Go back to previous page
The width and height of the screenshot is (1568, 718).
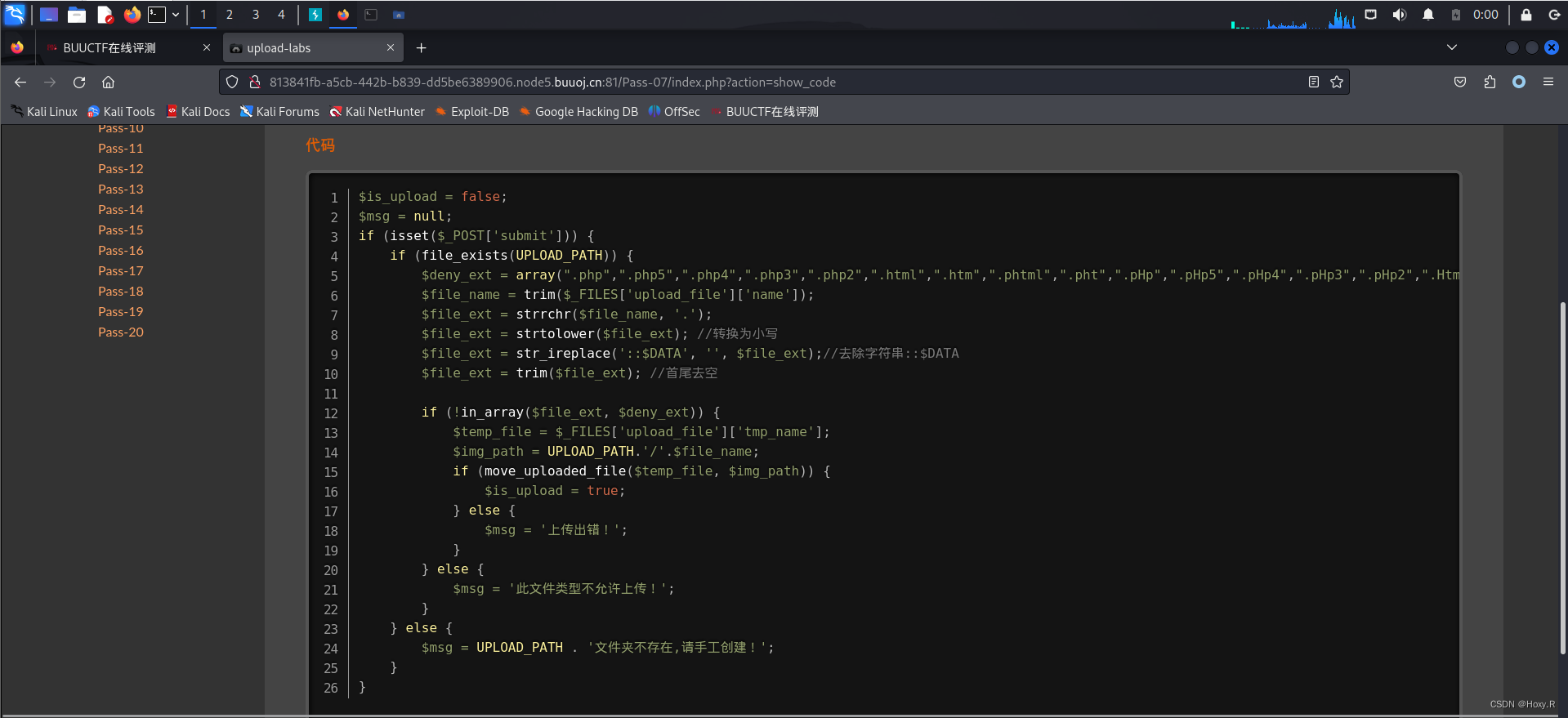[x=20, y=82]
